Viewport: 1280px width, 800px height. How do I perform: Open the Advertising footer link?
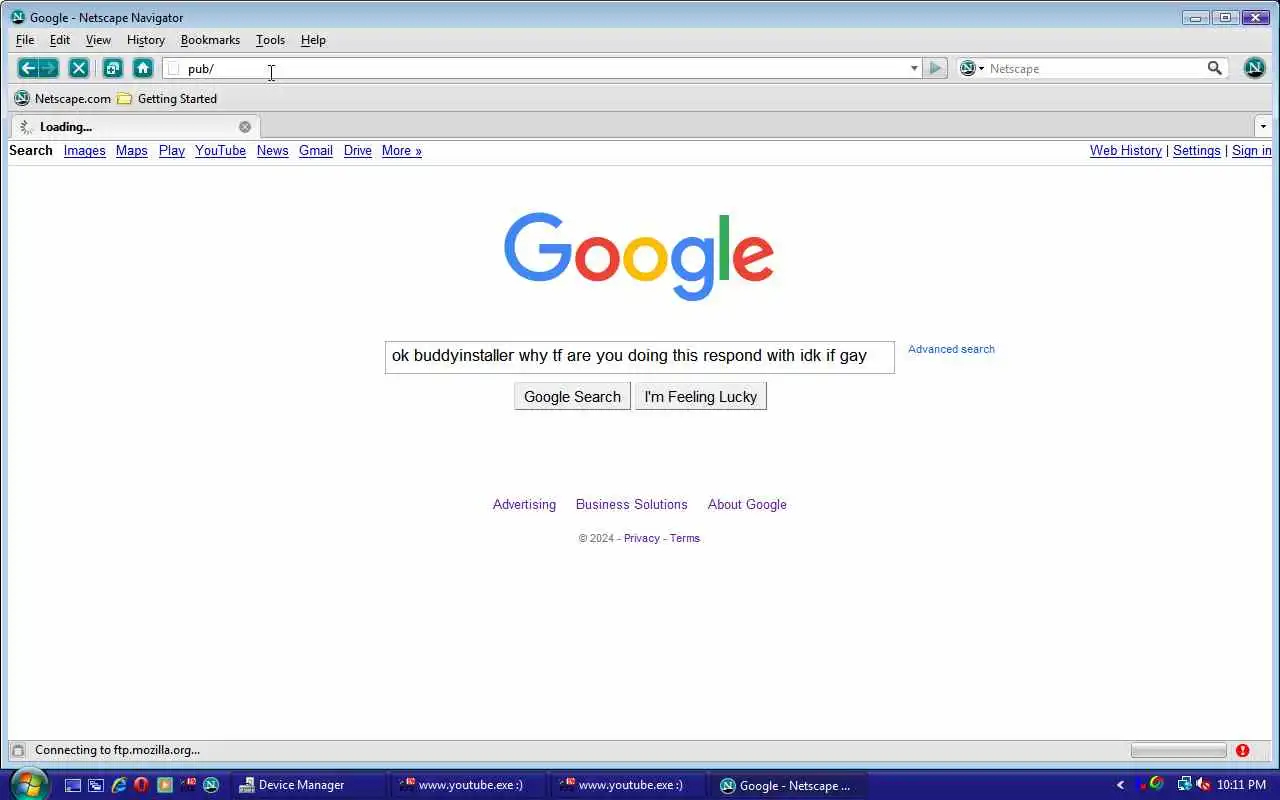[524, 504]
